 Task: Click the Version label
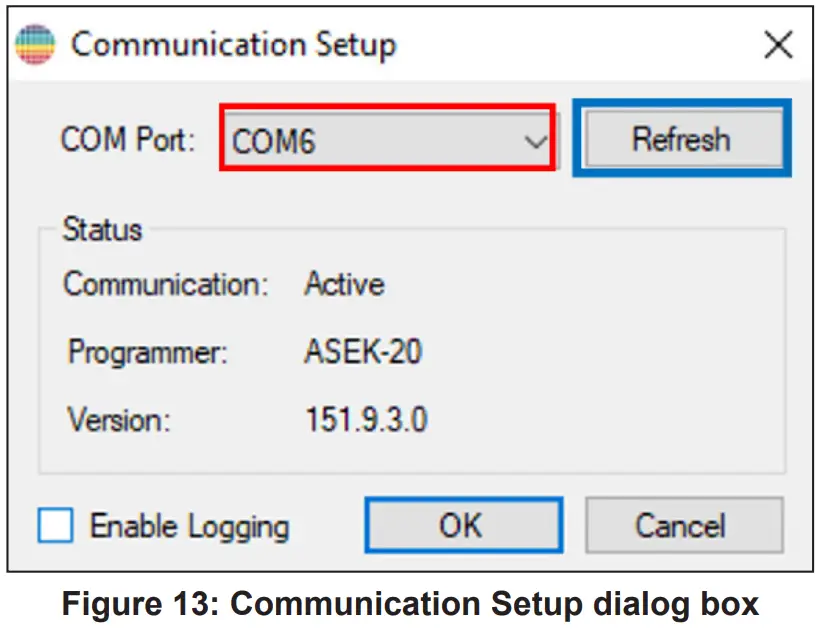coord(119,419)
